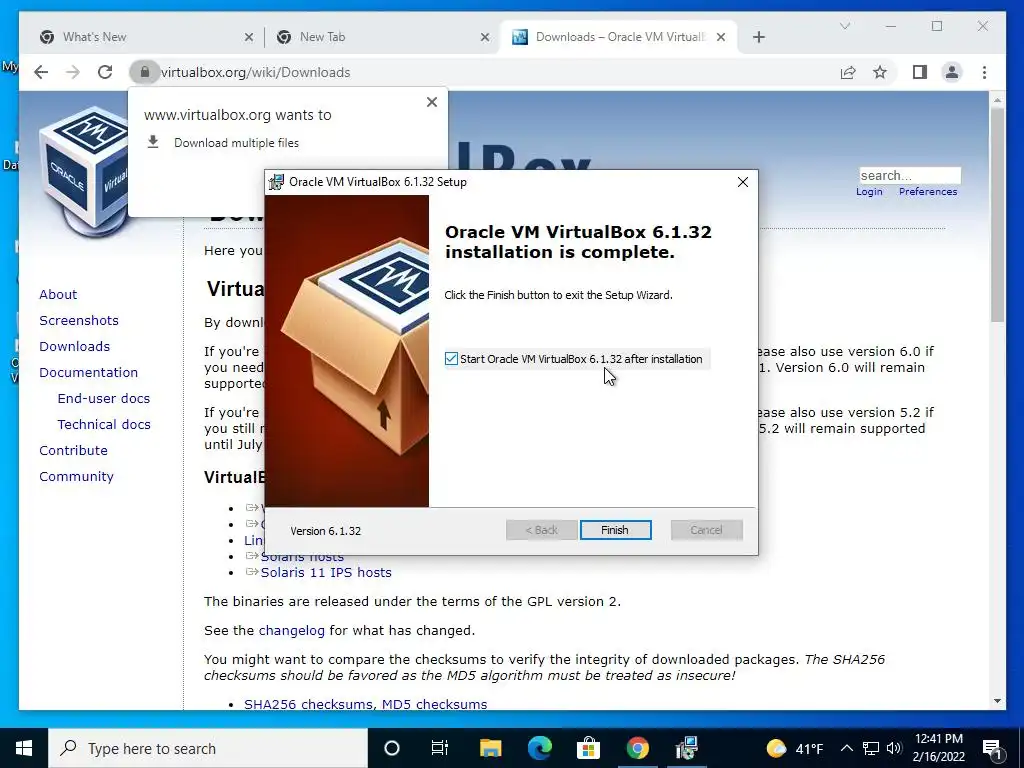This screenshot has height=768, width=1024.
Task: Open Chrome three-dot menu
Action: (x=984, y=72)
